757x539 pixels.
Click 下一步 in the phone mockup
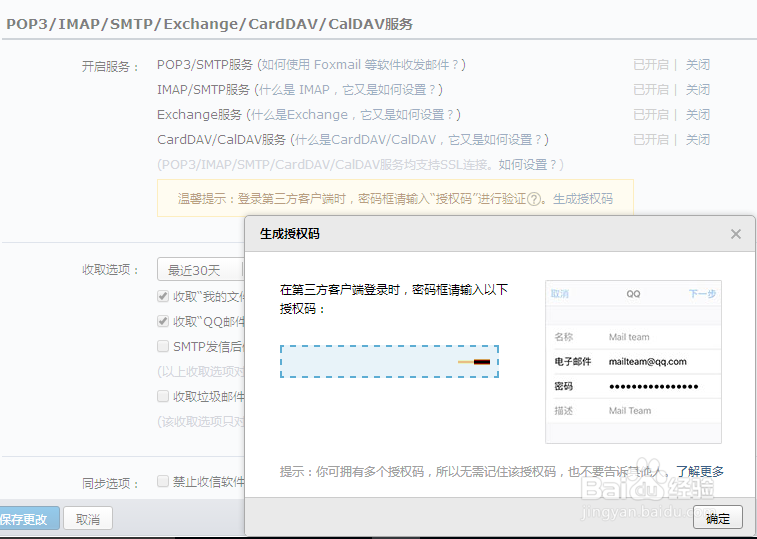point(702,294)
